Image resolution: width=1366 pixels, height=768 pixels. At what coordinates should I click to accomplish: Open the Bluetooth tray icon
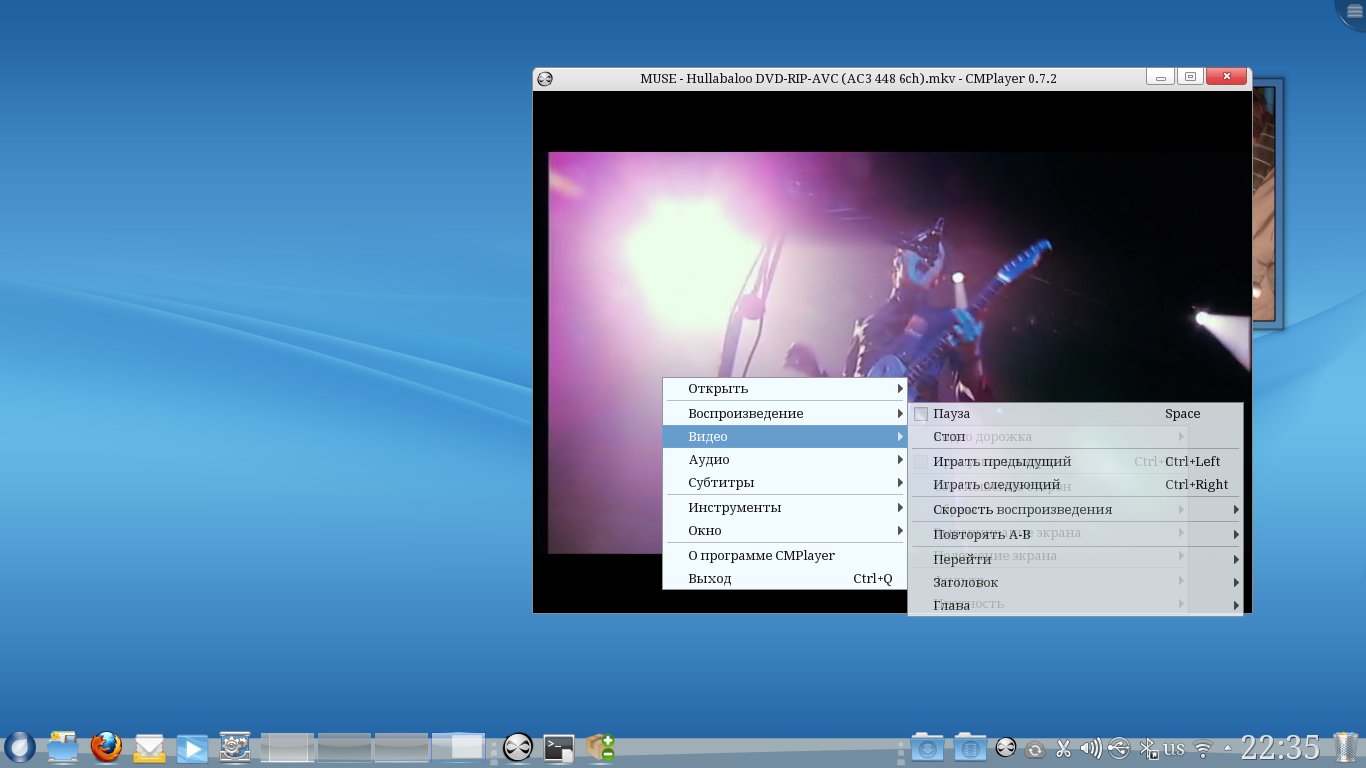(x=1148, y=747)
